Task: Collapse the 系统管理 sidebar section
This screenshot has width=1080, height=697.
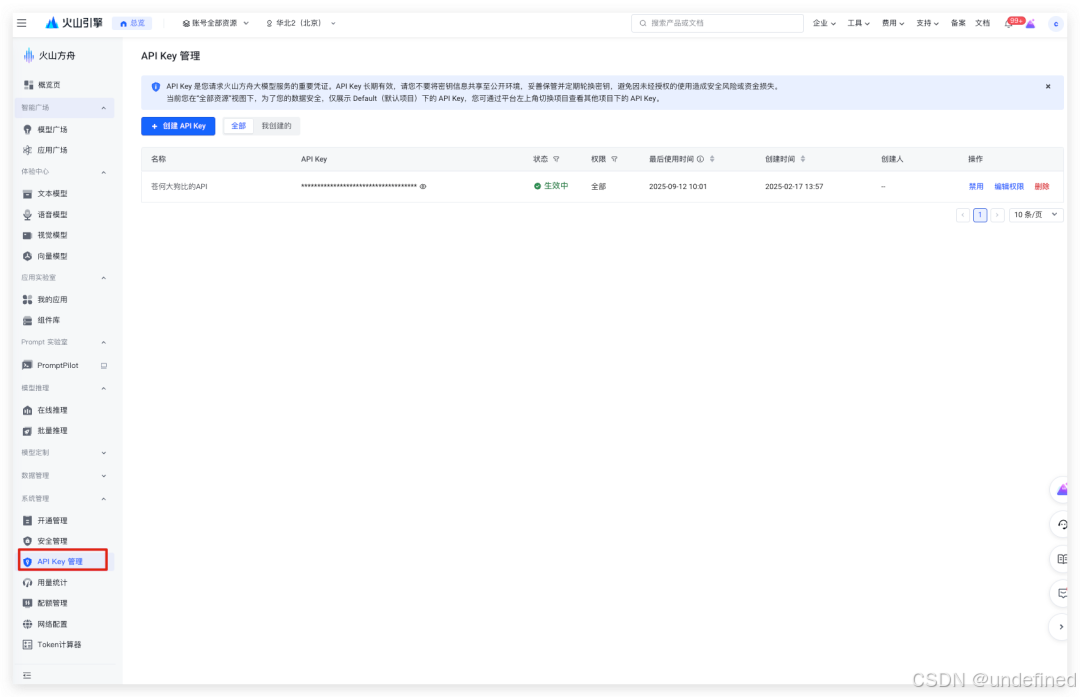Action: coord(104,499)
